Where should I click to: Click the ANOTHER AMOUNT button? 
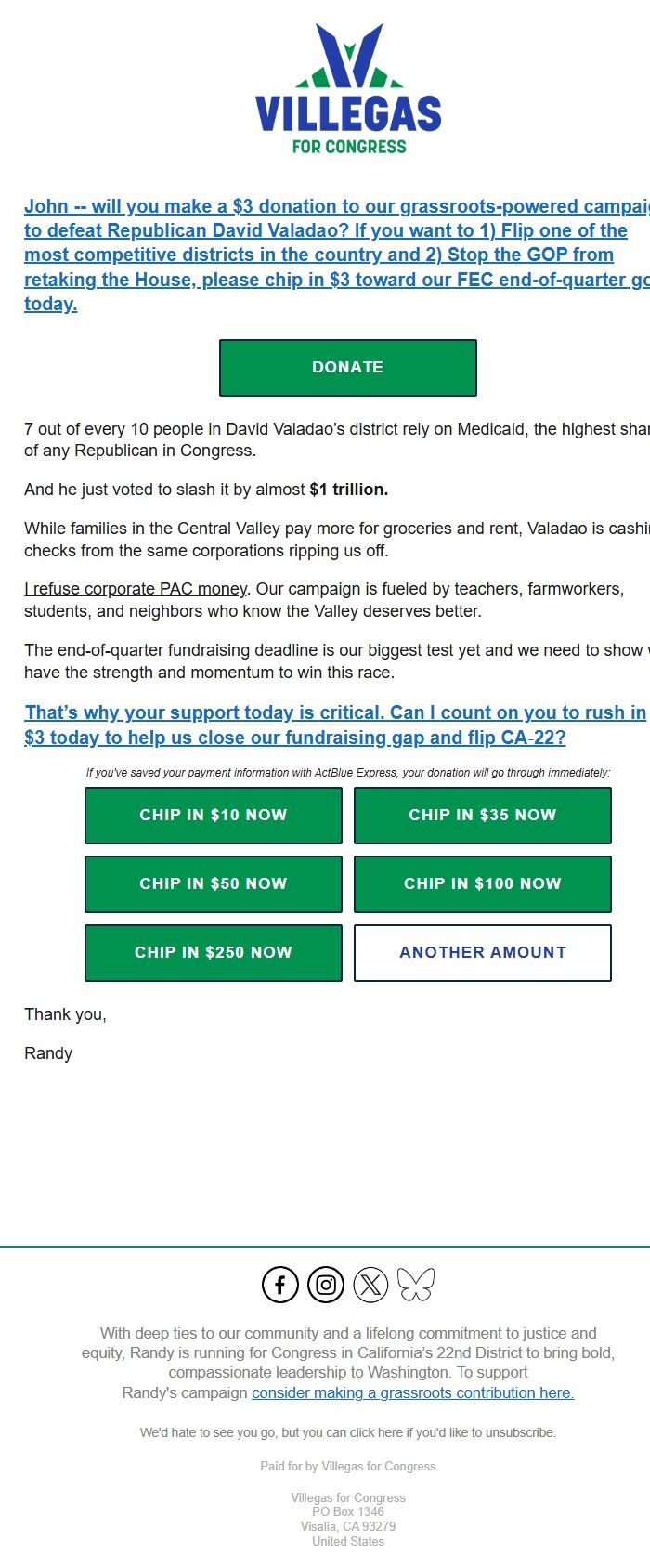pos(483,953)
